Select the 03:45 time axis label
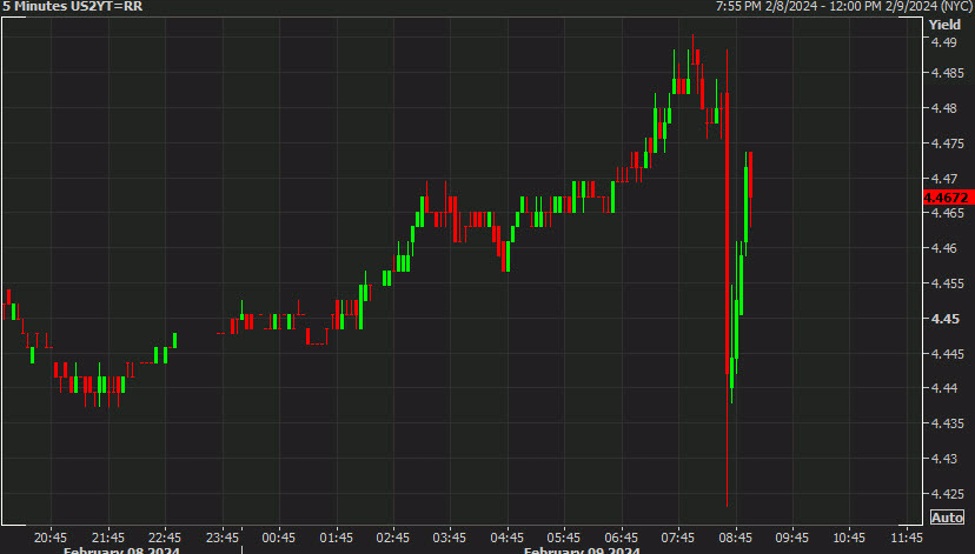Viewport: 975px width, 554px height. click(450, 535)
